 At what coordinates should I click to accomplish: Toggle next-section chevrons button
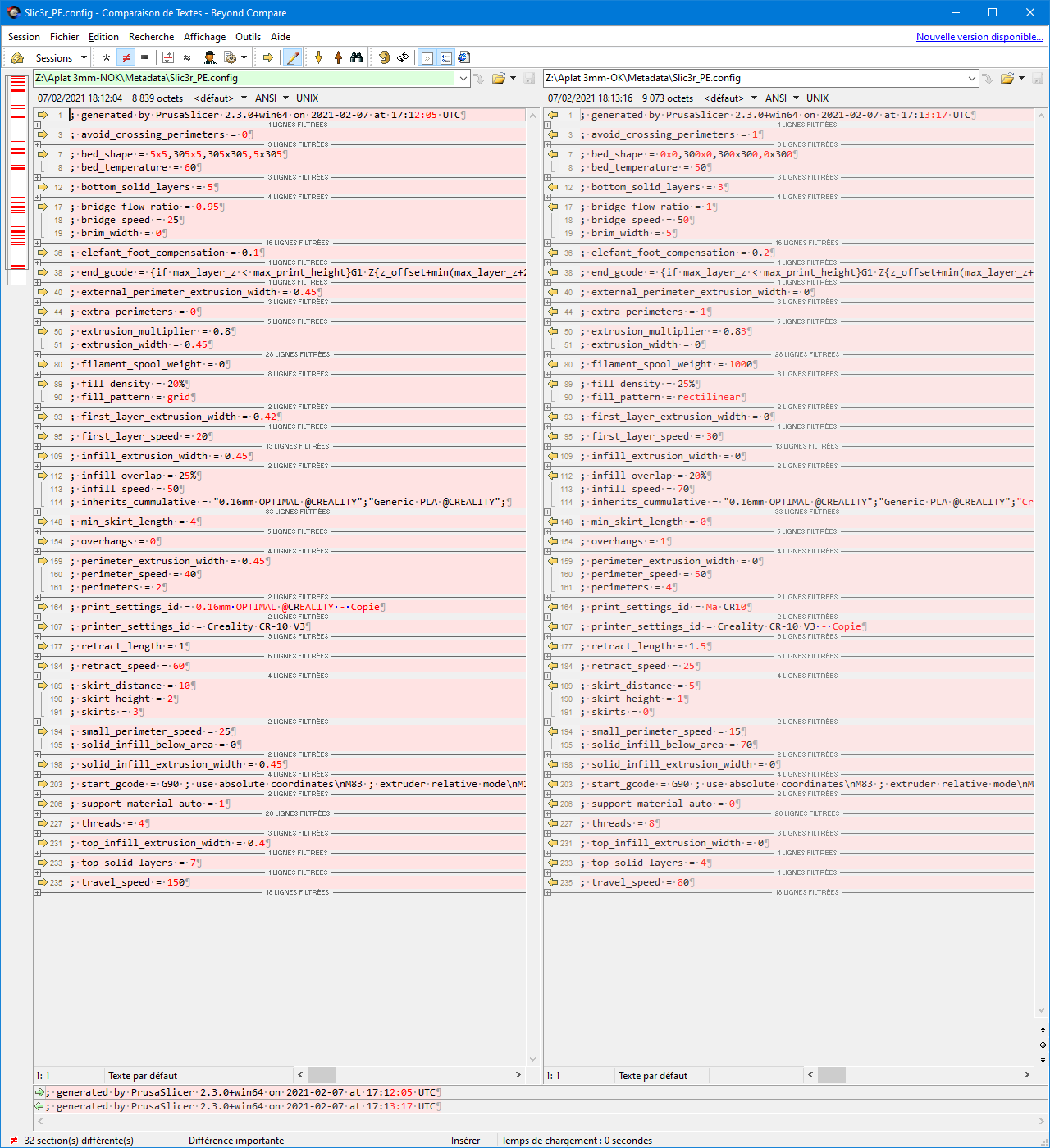(427, 57)
